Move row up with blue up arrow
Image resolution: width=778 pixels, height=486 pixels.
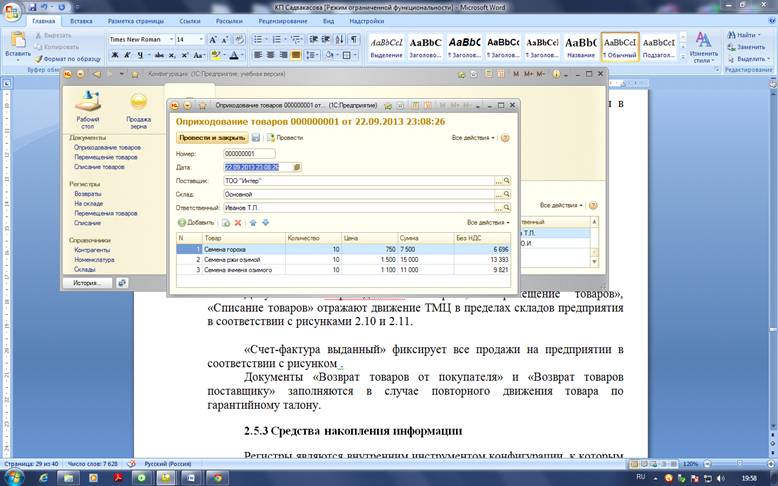point(253,222)
